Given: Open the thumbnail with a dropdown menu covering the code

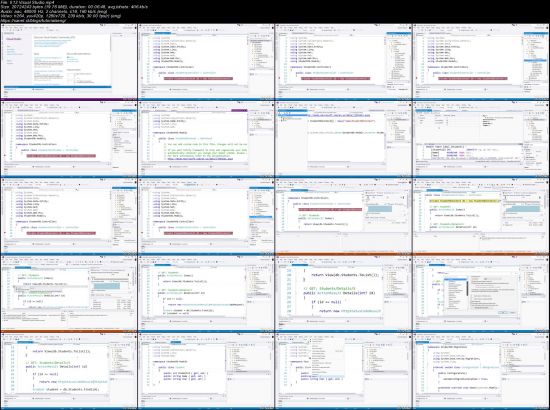Looking at the screenshot, I should click(343, 370).
